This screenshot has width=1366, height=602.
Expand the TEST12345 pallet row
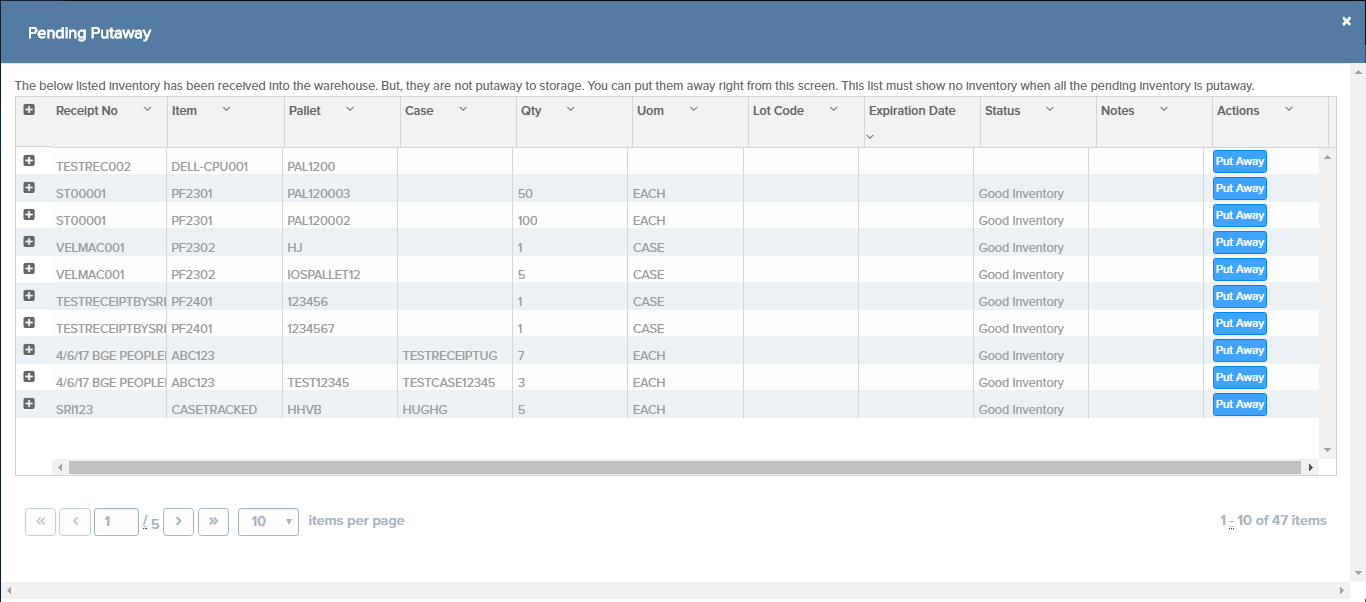(x=29, y=376)
